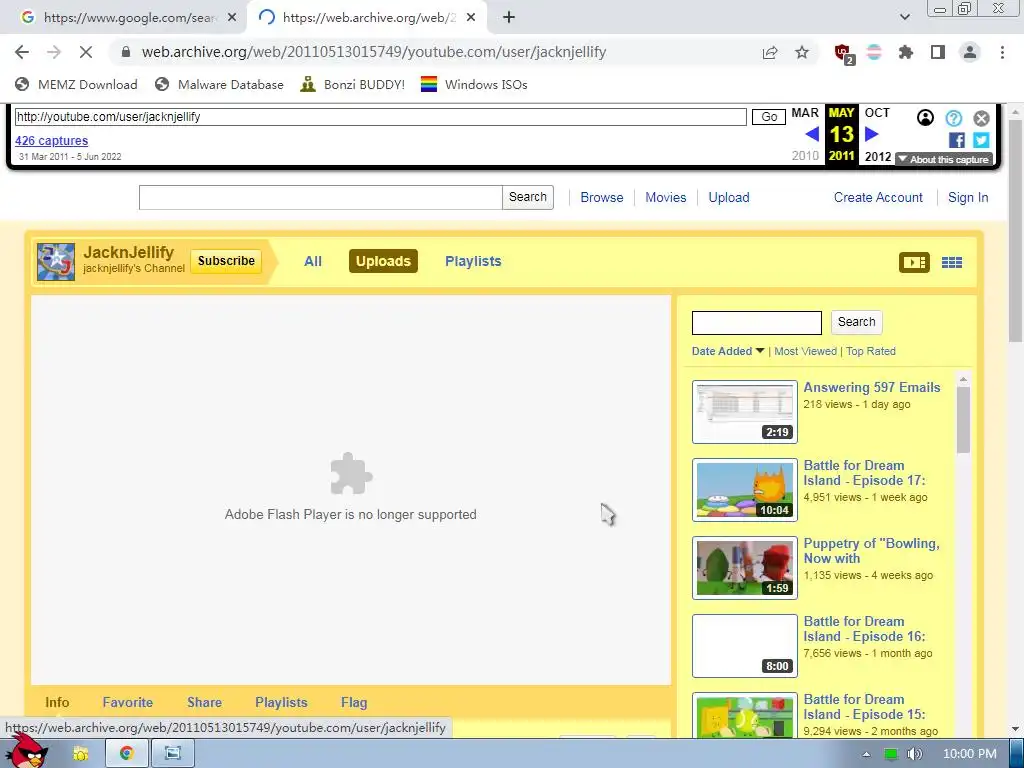Viewport: 1024px width, 768px height.
Task: Open the Sign In link
Action: point(968,197)
